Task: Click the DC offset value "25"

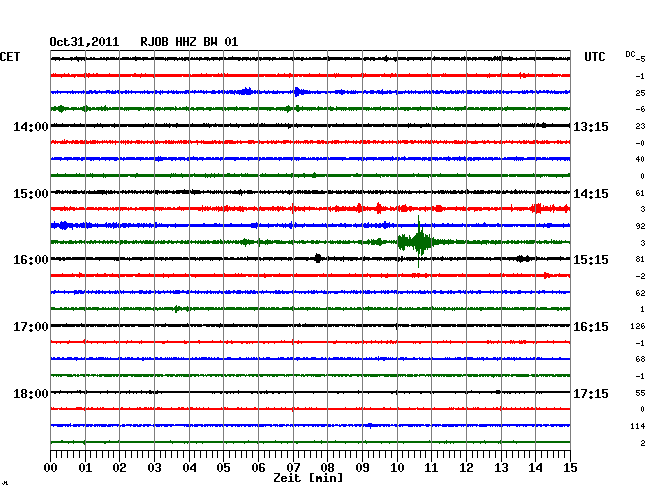Action: pos(640,93)
